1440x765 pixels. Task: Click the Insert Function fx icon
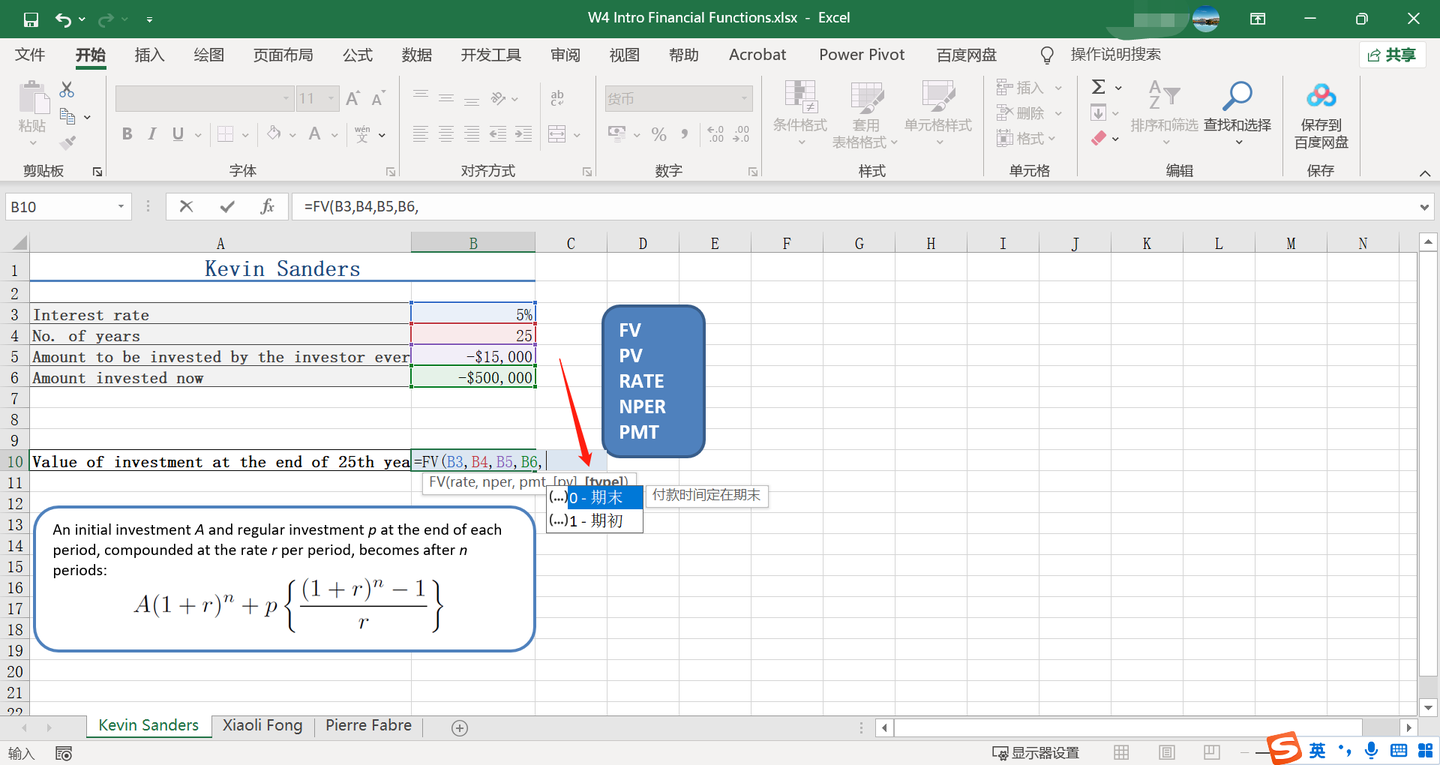coord(266,206)
